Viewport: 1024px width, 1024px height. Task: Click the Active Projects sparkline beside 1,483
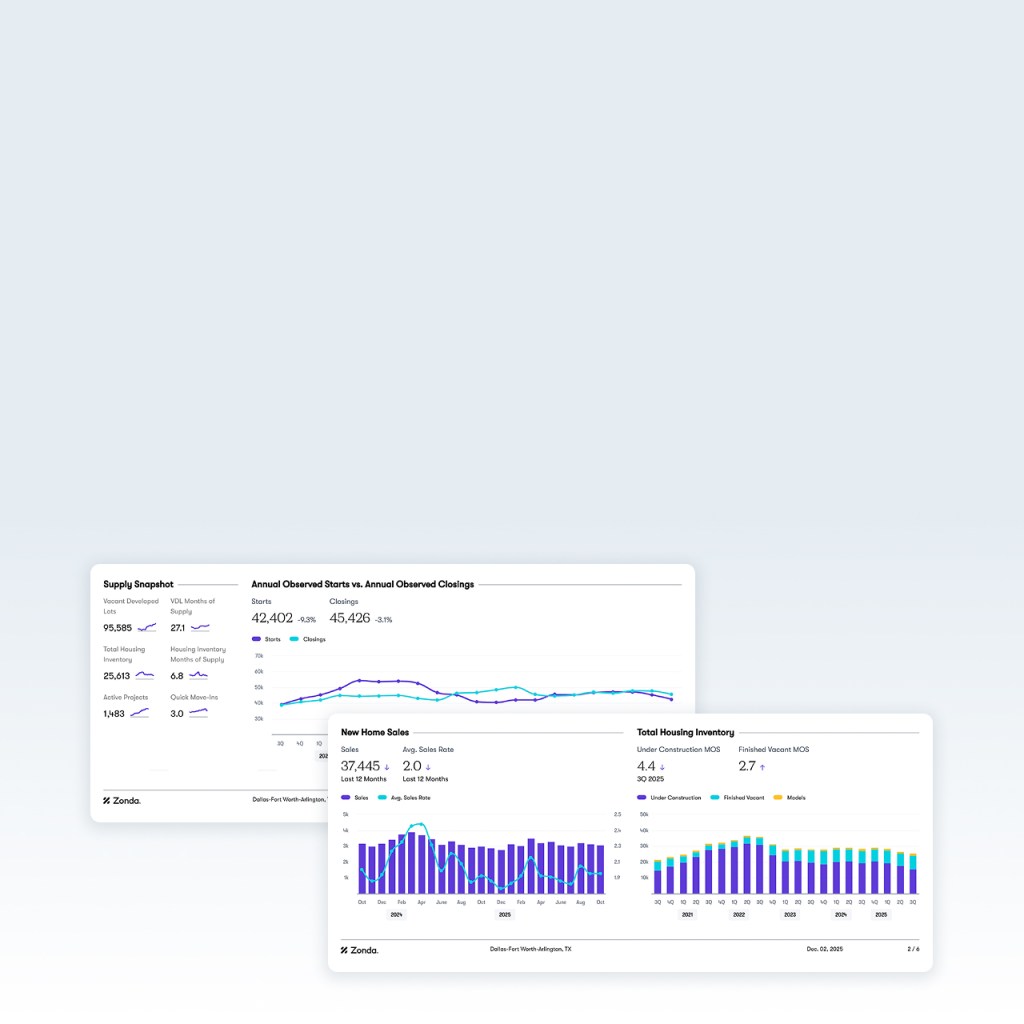(139, 713)
